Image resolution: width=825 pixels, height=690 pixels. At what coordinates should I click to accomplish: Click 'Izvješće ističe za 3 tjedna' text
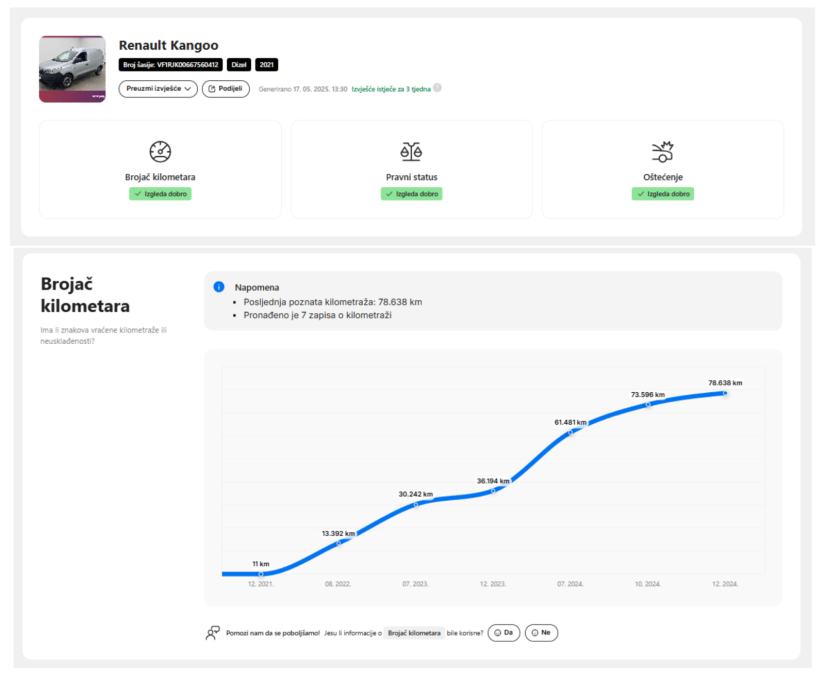coord(391,89)
